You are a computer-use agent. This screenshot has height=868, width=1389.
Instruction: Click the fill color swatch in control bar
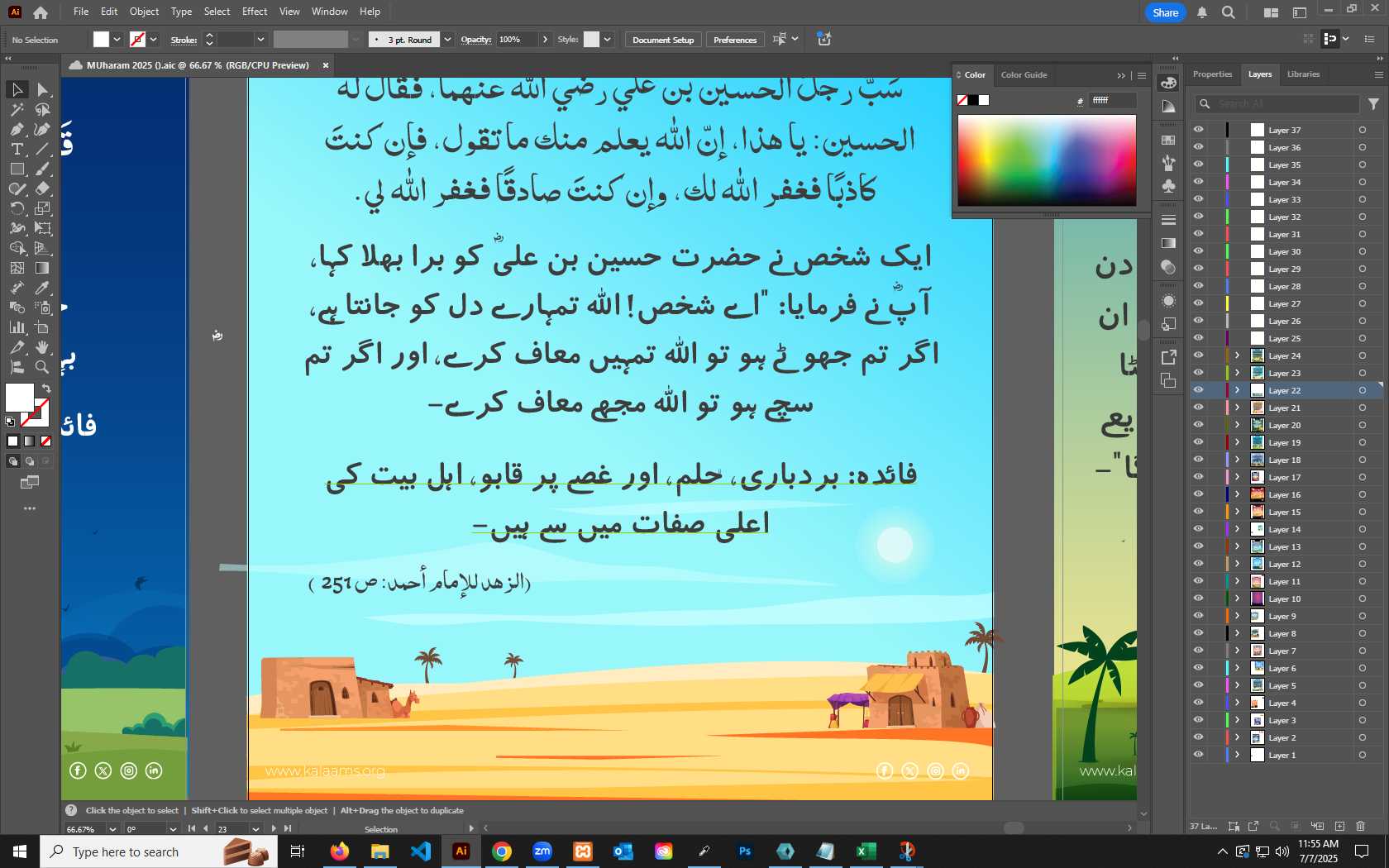(x=101, y=39)
